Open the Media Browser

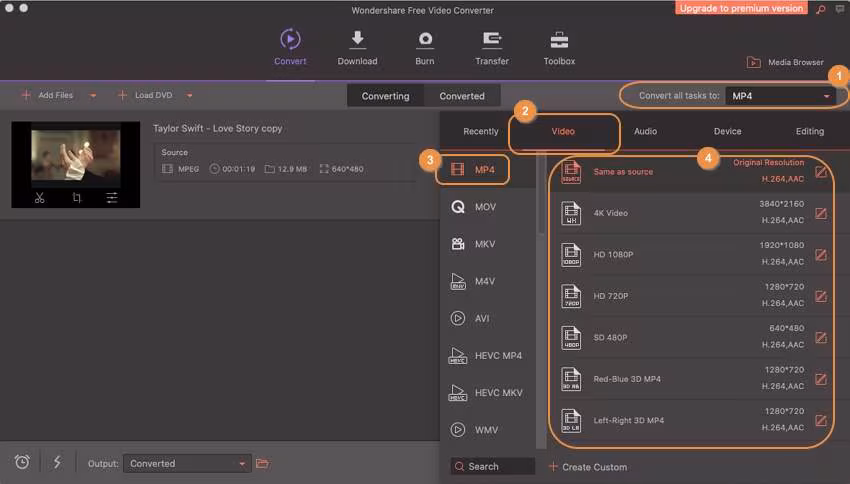pos(785,62)
